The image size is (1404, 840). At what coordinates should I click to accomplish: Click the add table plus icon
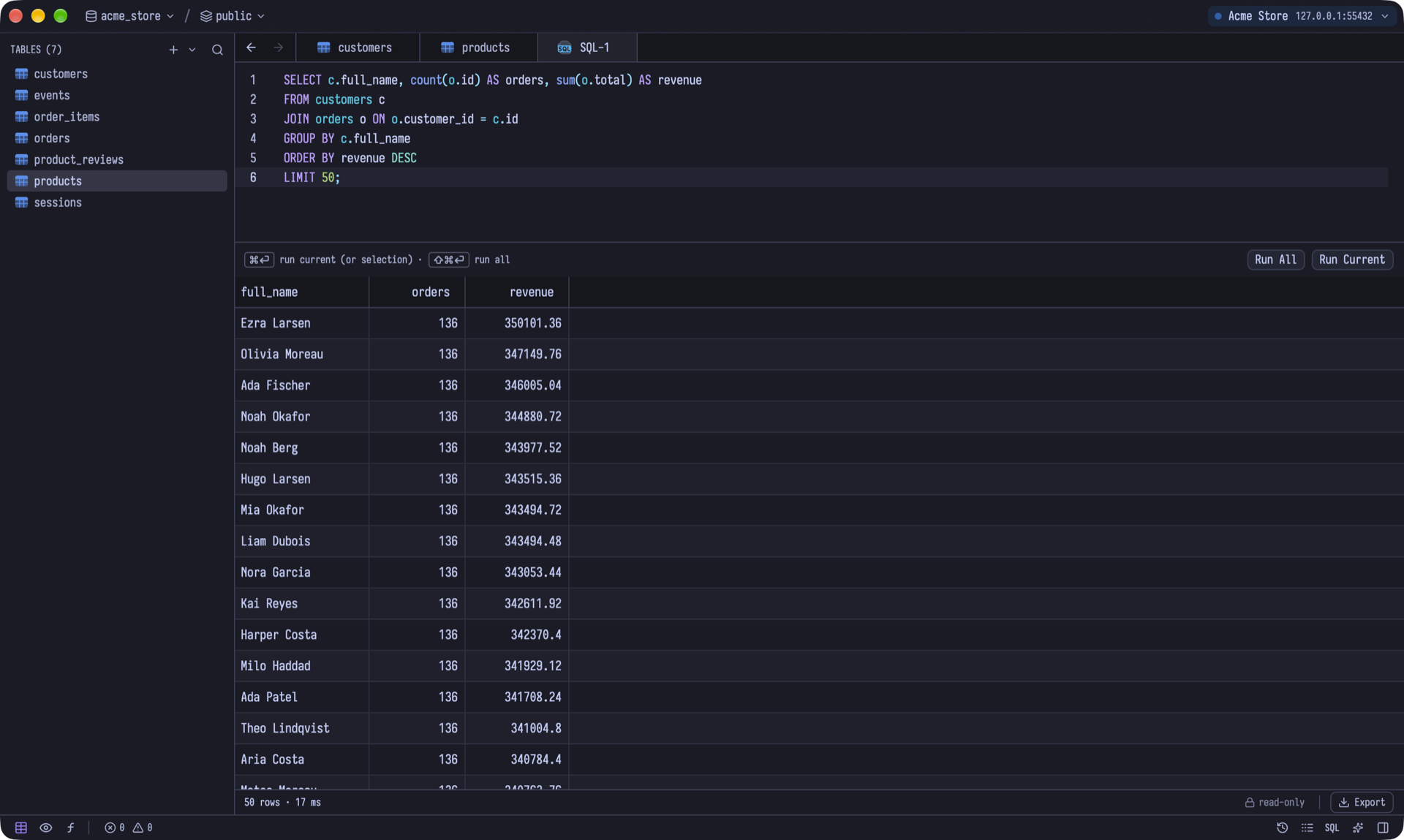(173, 50)
